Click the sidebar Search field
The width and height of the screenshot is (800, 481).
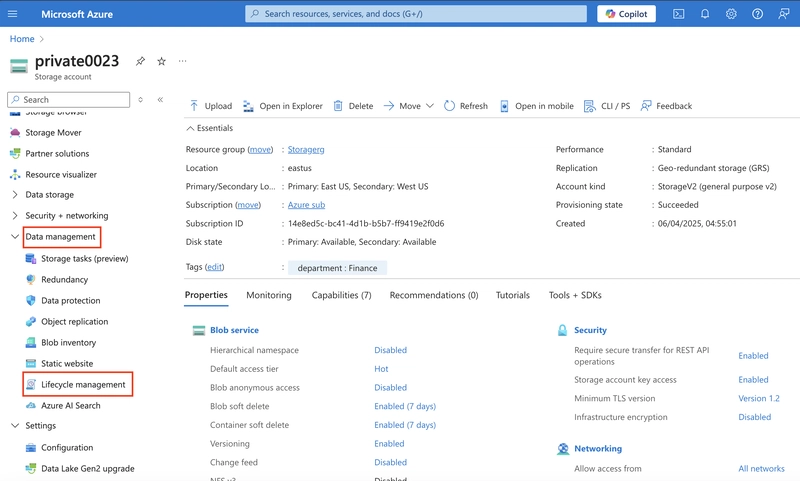[69, 99]
